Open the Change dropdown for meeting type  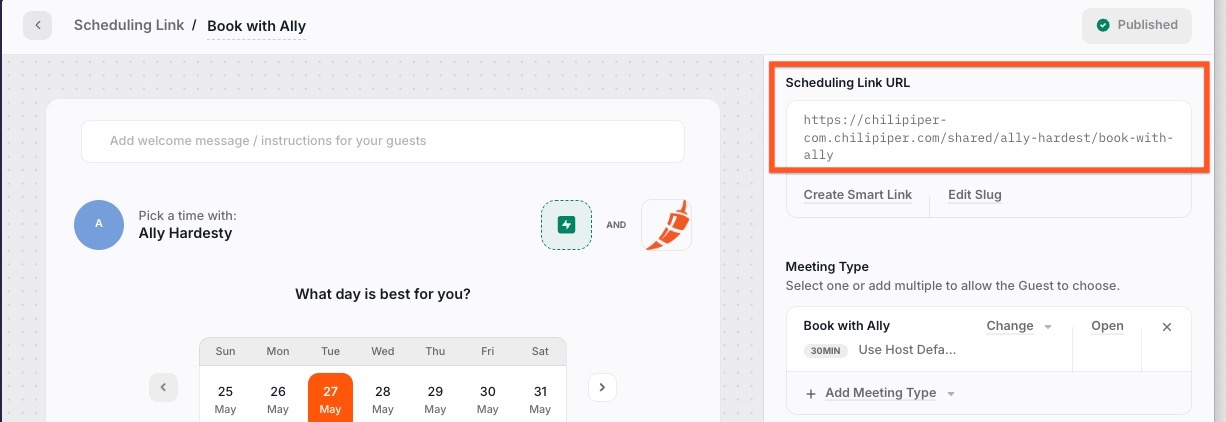point(1019,326)
